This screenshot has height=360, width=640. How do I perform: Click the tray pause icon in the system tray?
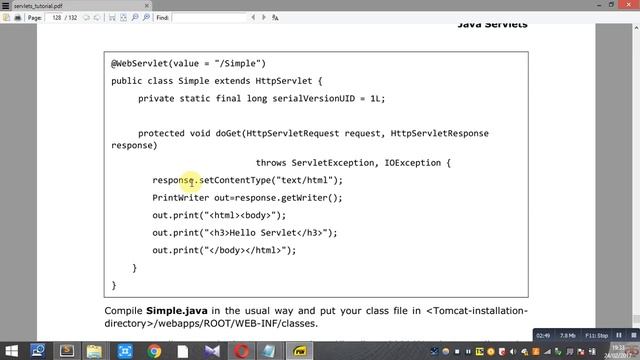[x=468, y=351]
